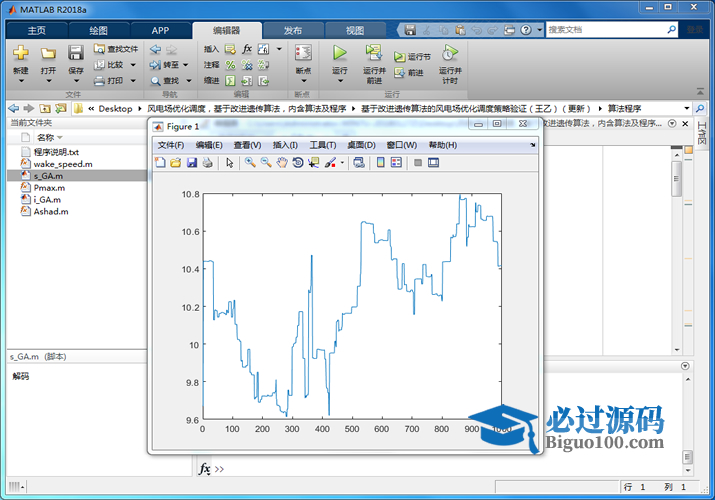Open the Brush color dropdown arrow
The image size is (715, 500).
pos(343,163)
